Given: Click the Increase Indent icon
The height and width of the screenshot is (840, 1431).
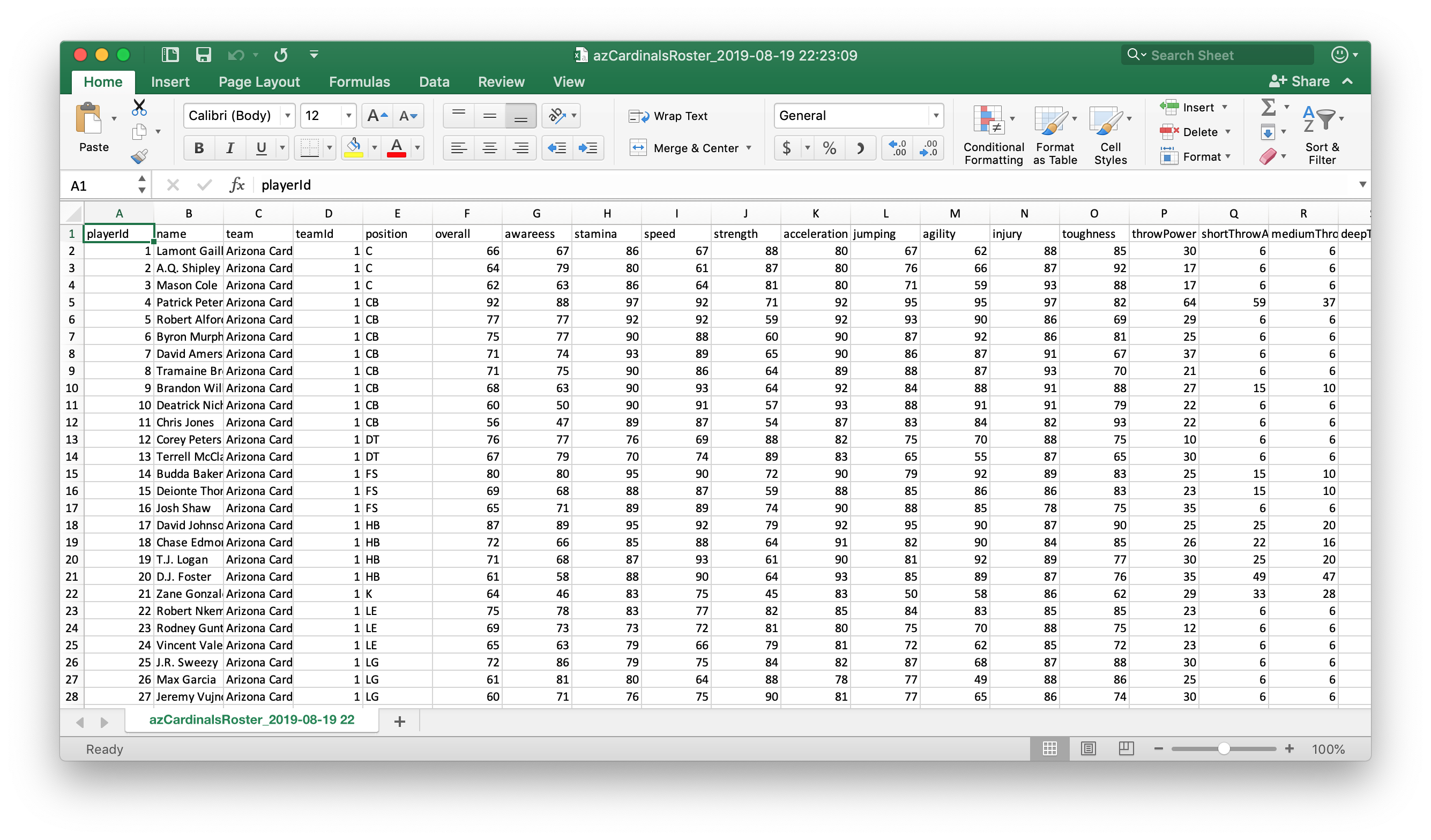Looking at the screenshot, I should (x=588, y=148).
